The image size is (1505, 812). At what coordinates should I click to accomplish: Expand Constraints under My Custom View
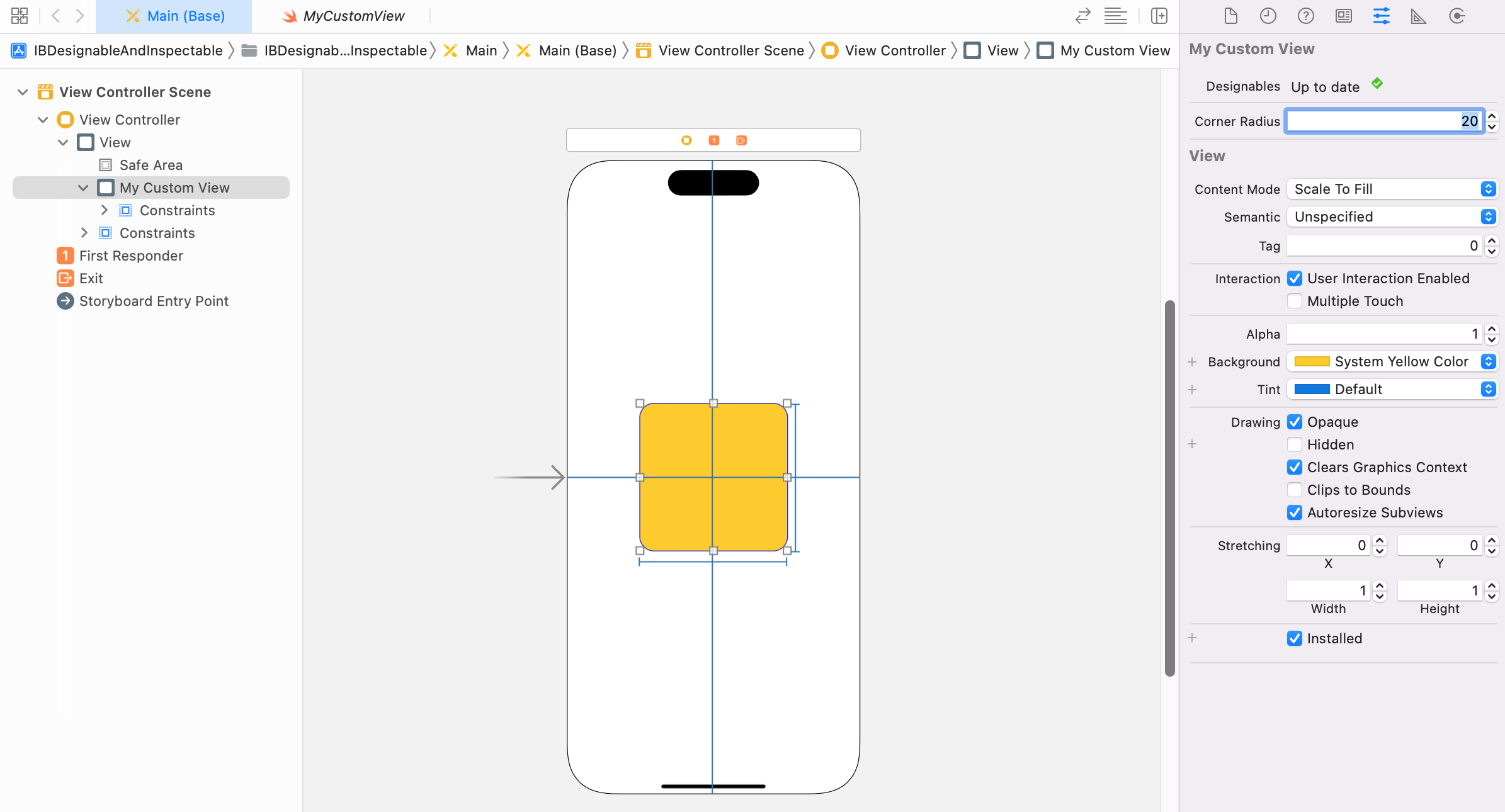pyautogui.click(x=105, y=210)
